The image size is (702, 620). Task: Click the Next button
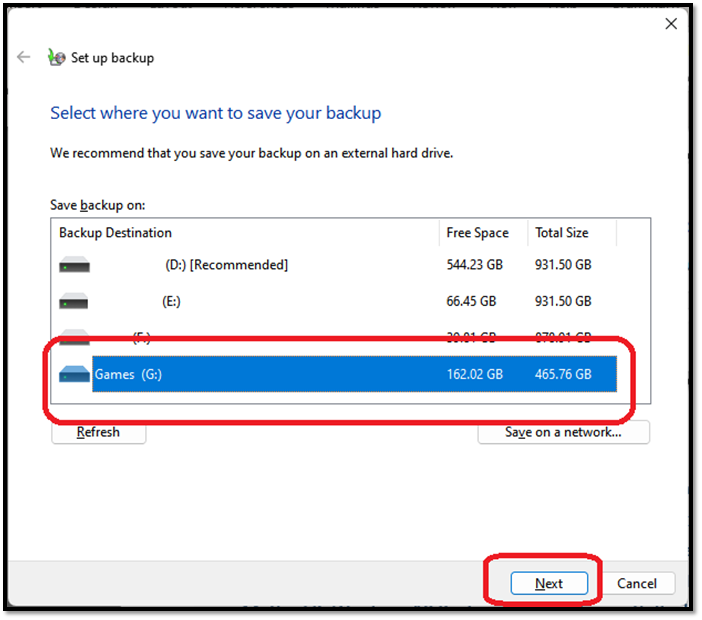(x=549, y=583)
